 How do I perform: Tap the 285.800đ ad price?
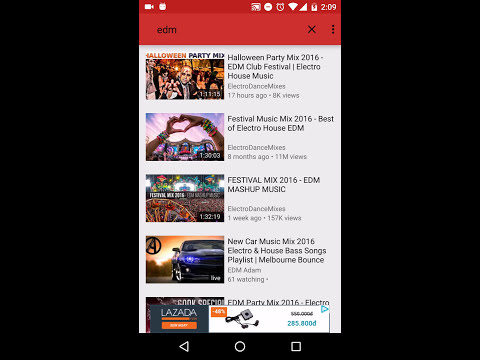pos(302,323)
